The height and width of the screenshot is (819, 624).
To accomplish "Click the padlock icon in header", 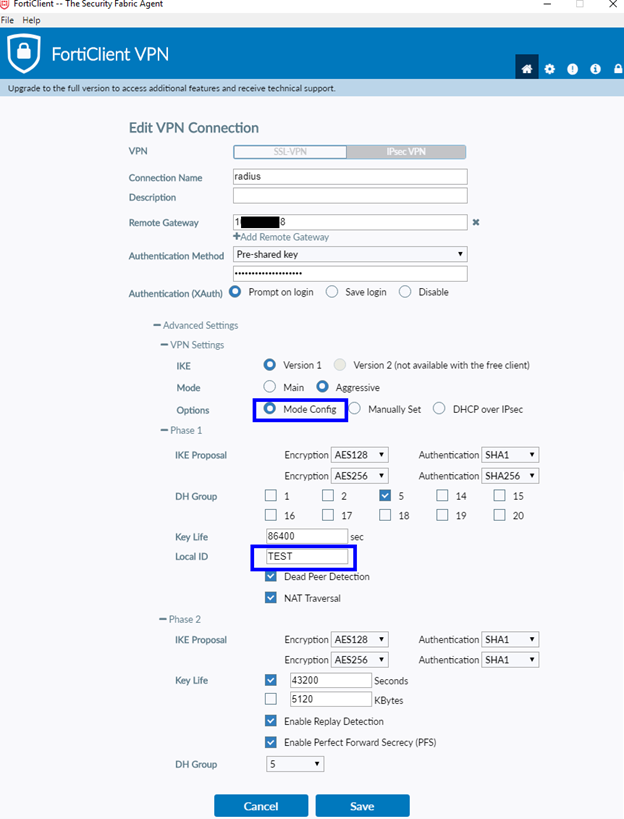I will 618,69.
